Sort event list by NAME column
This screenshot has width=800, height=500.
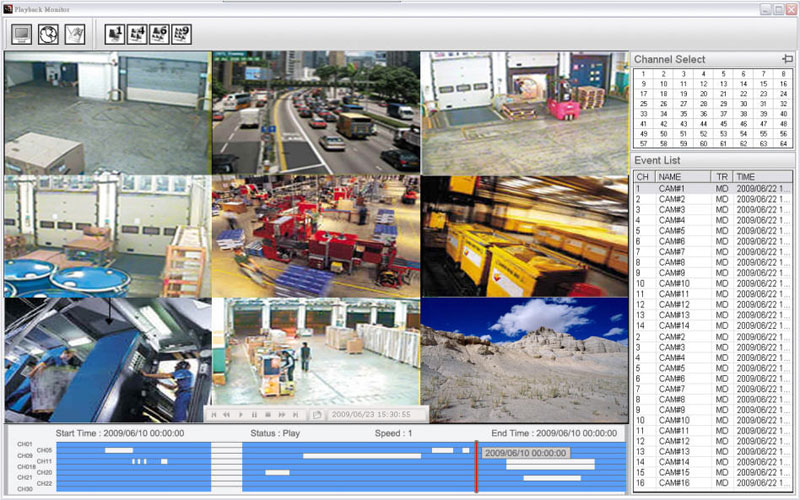tap(682, 177)
